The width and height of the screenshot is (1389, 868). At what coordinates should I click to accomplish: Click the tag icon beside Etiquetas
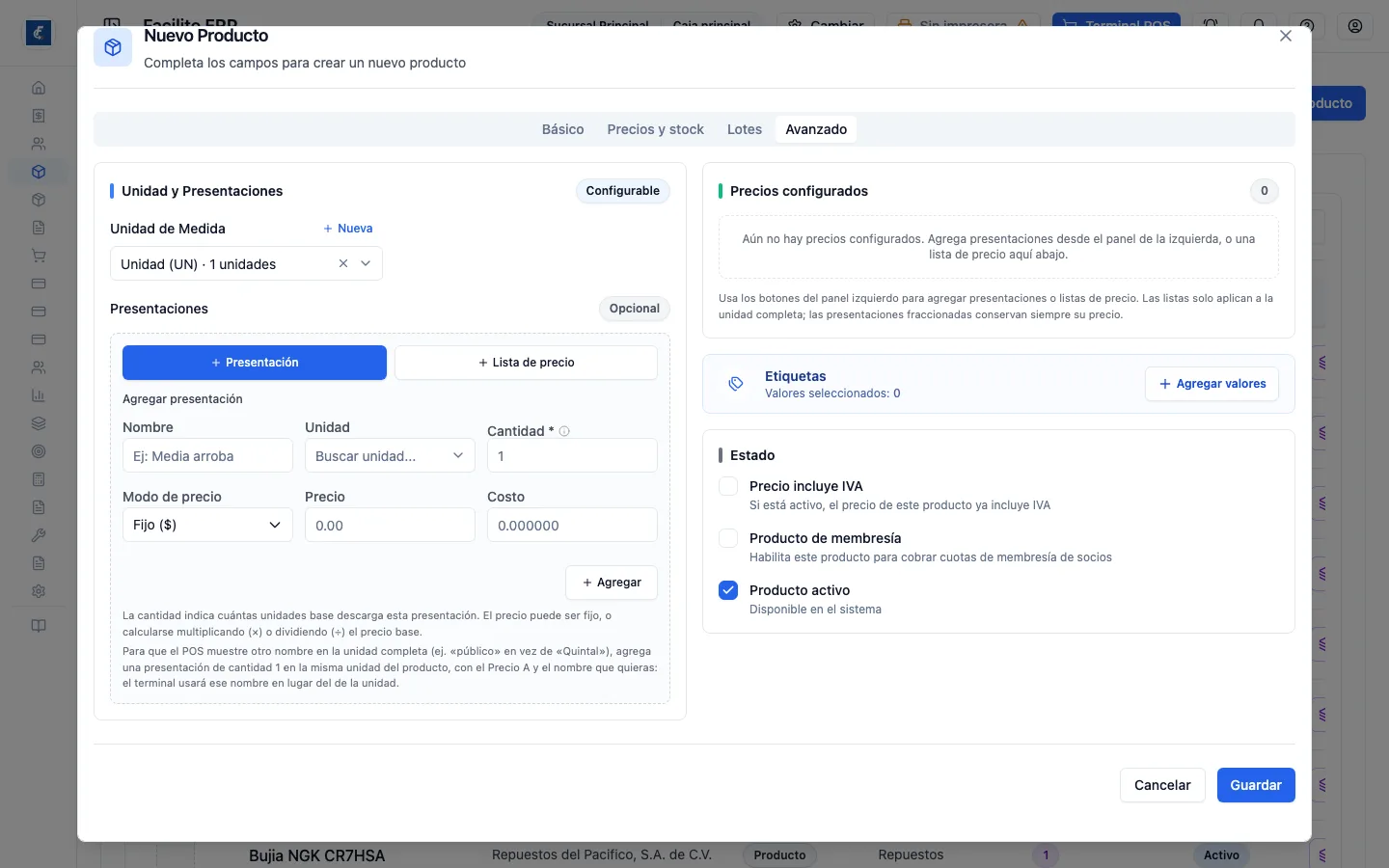pyautogui.click(x=736, y=384)
